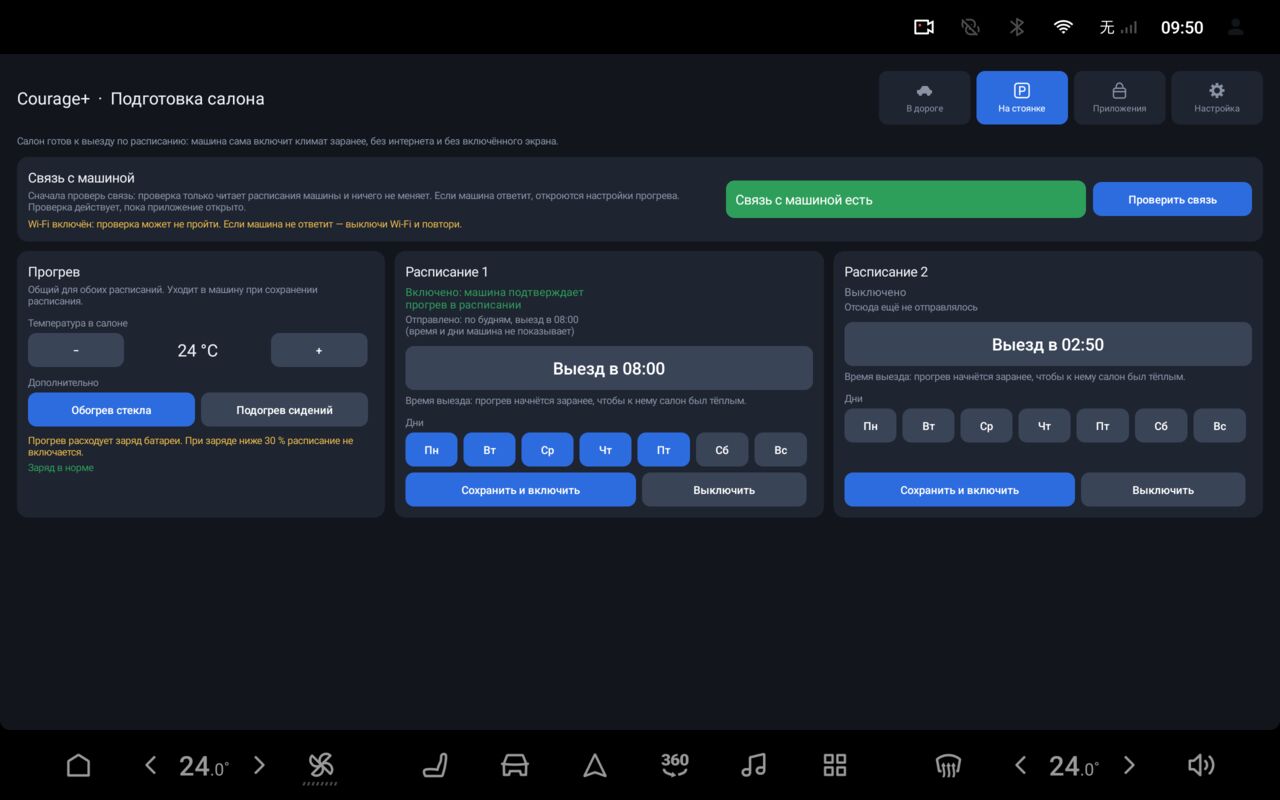Click the Проверить связь button
This screenshot has width=1280, height=800.
pyautogui.click(x=1172, y=199)
